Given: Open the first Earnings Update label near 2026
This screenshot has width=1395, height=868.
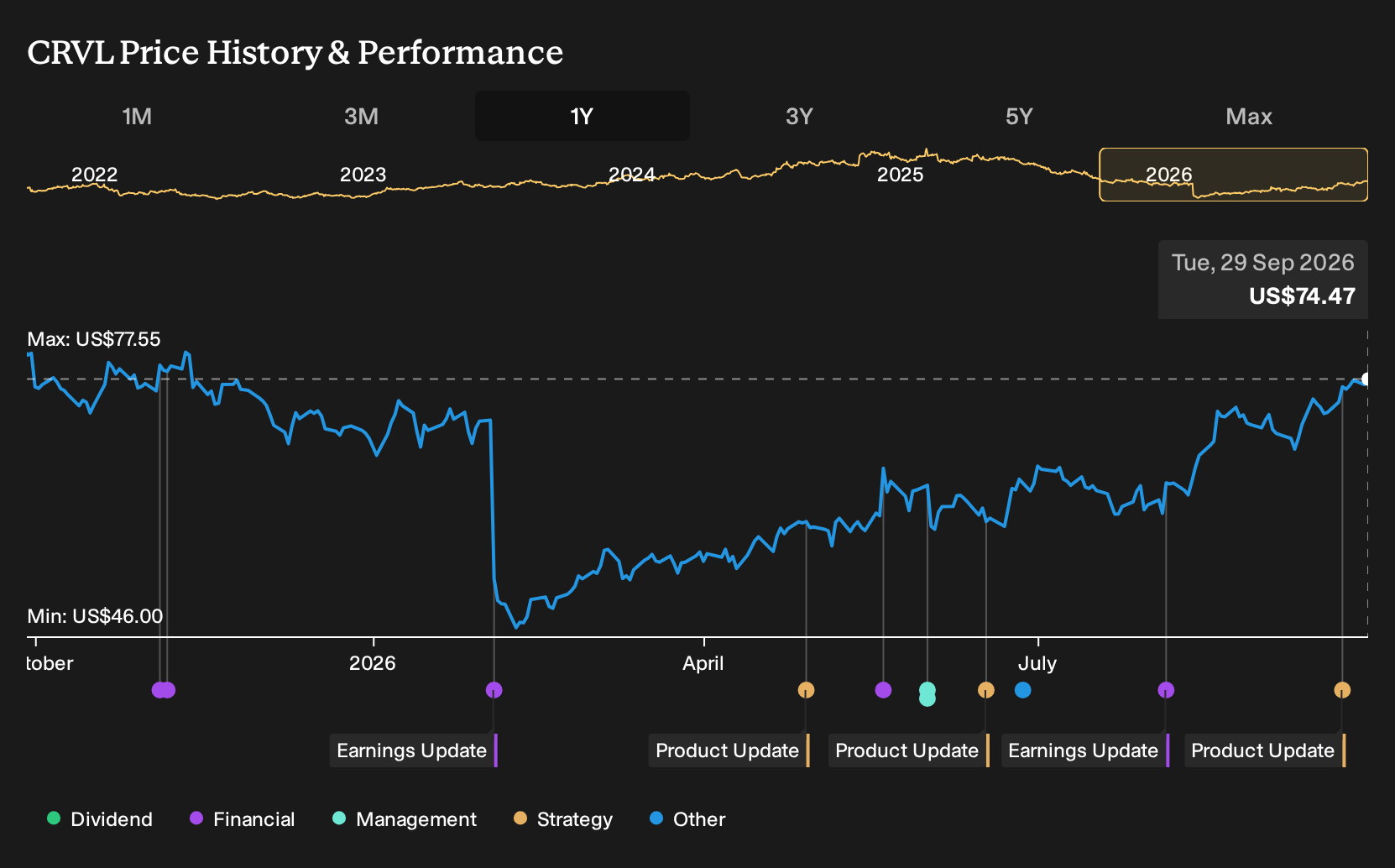Looking at the screenshot, I should [x=414, y=750].
